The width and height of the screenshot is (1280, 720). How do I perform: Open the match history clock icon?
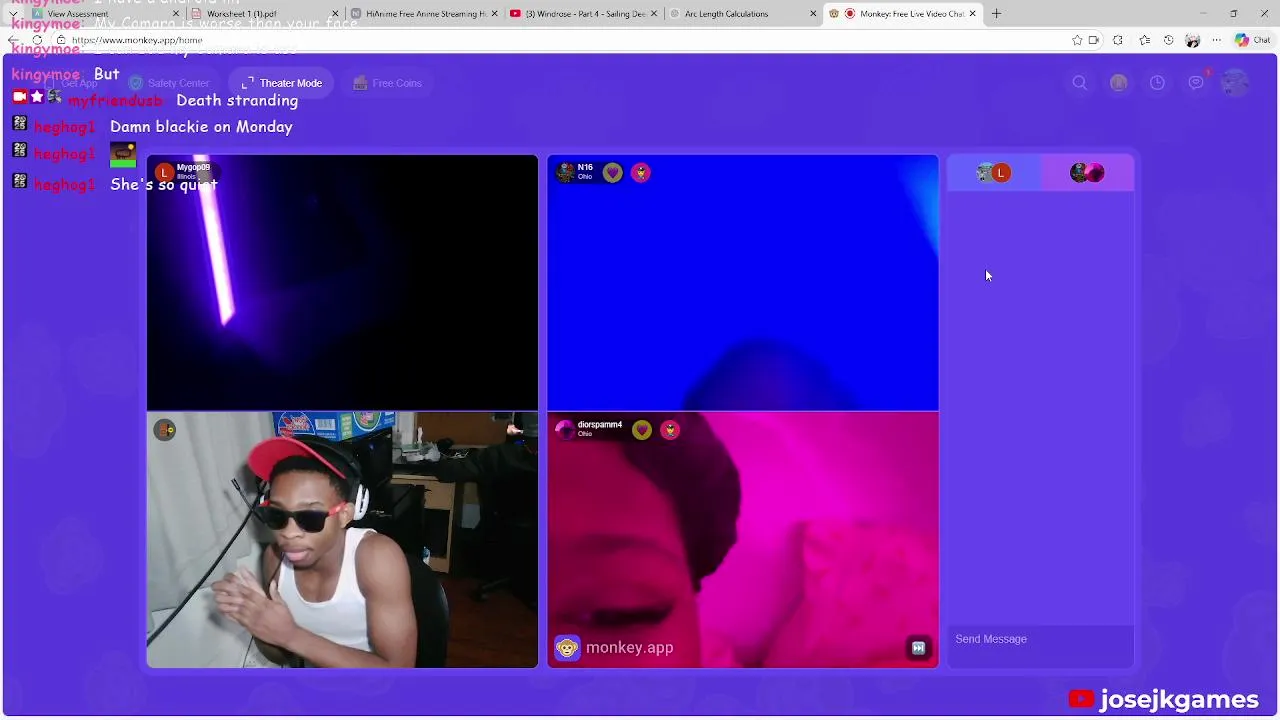tap(1157, 83)
